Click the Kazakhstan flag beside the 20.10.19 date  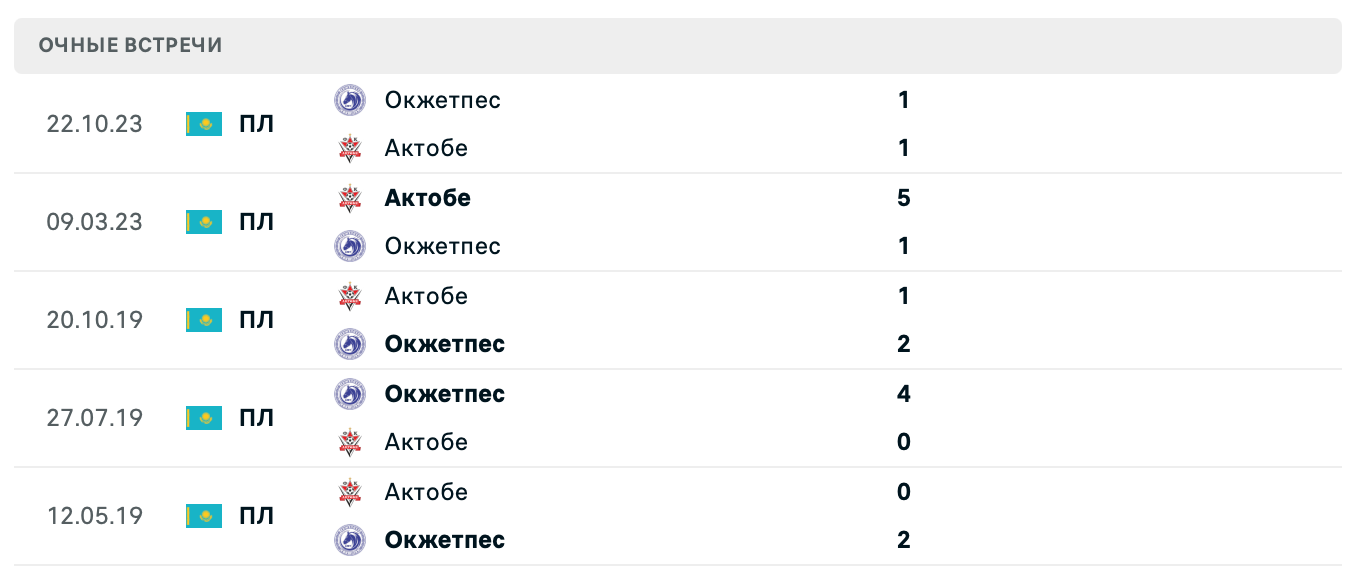[x=203, y=320]
